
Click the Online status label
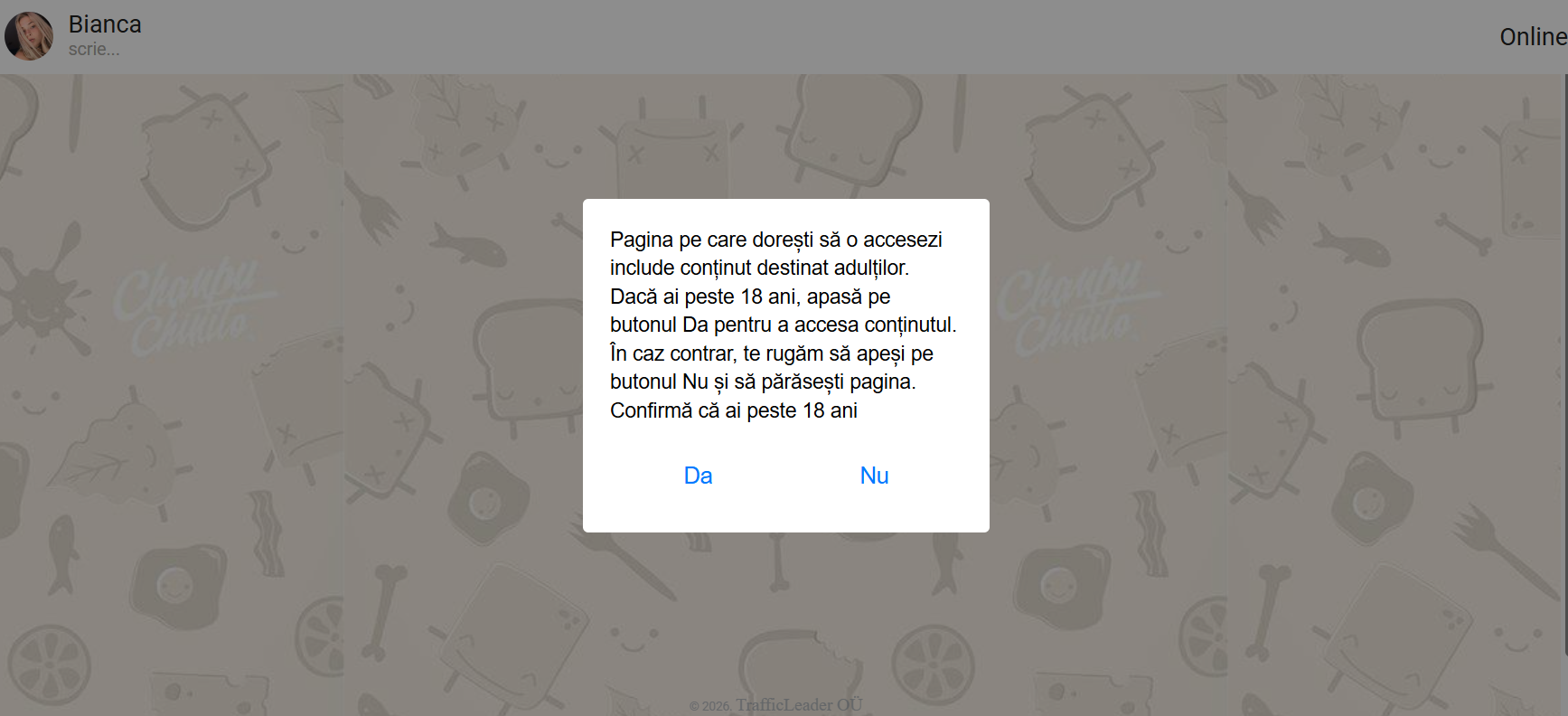(x=1533, y=37)
